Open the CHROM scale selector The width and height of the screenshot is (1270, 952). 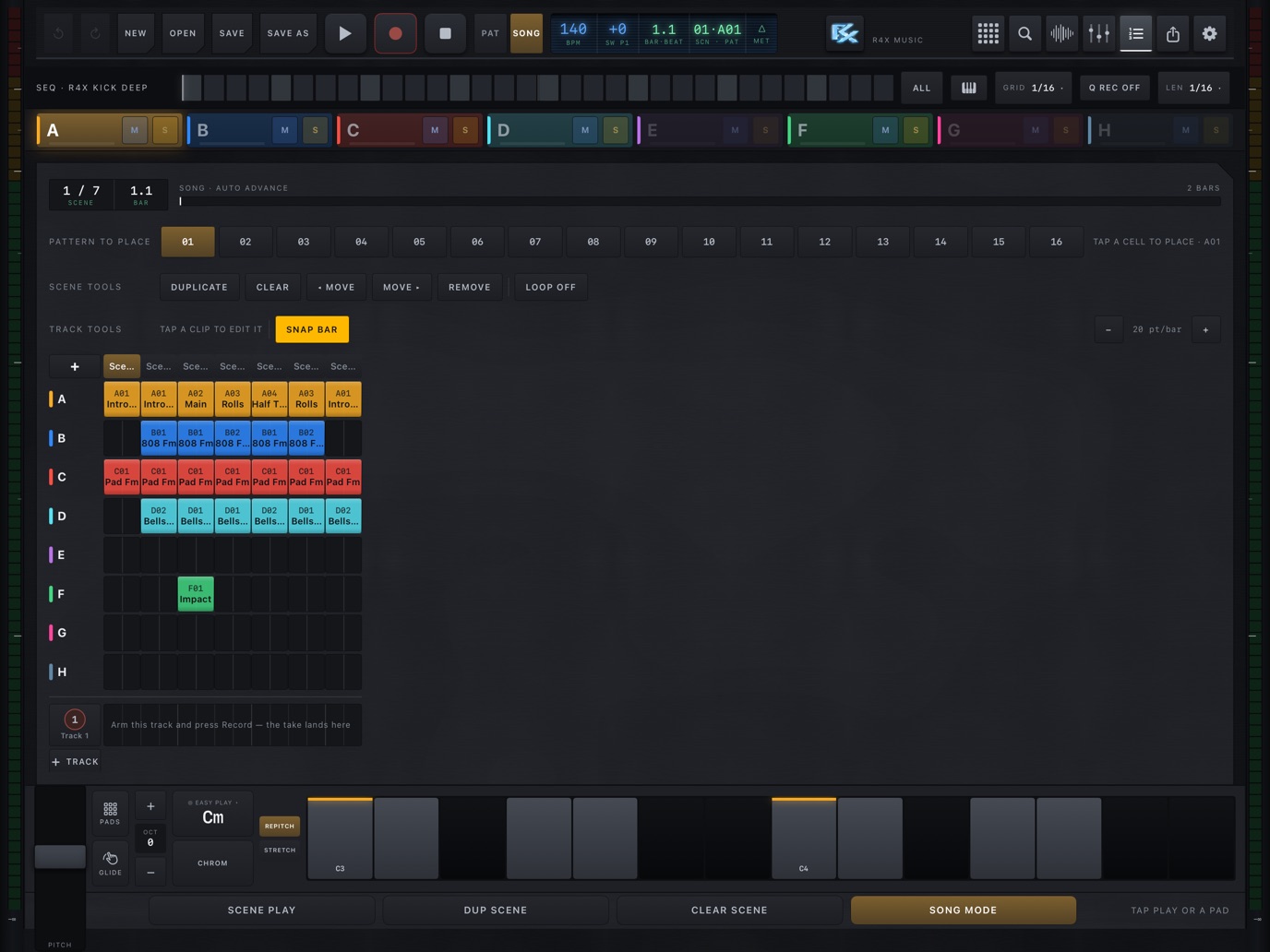coord(212,863)
